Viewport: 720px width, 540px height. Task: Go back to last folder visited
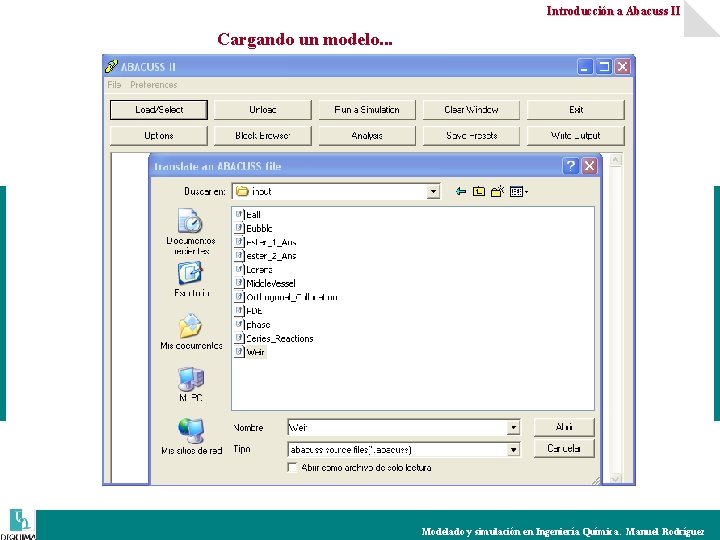tap(461, 191)
